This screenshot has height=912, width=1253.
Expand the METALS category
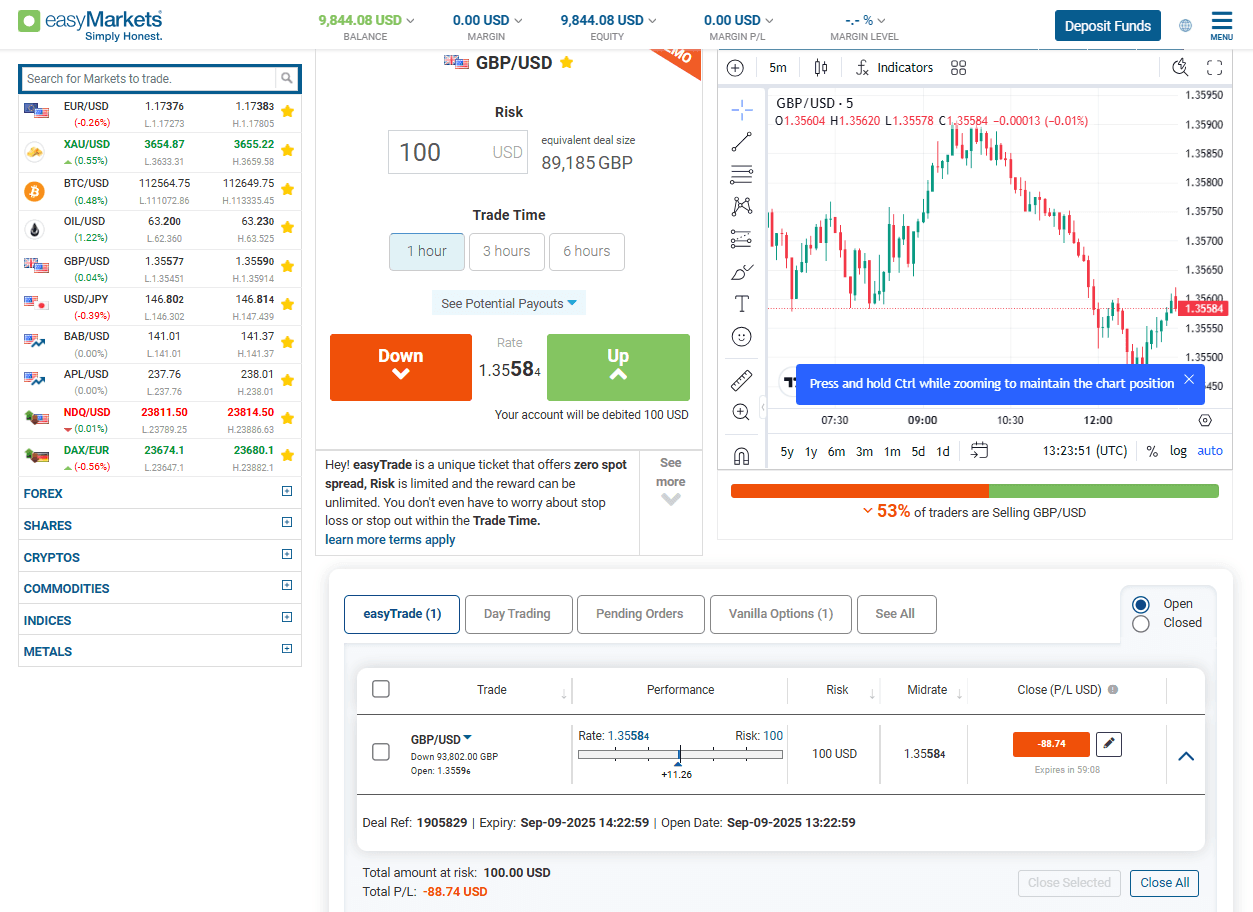pos(287,648)
